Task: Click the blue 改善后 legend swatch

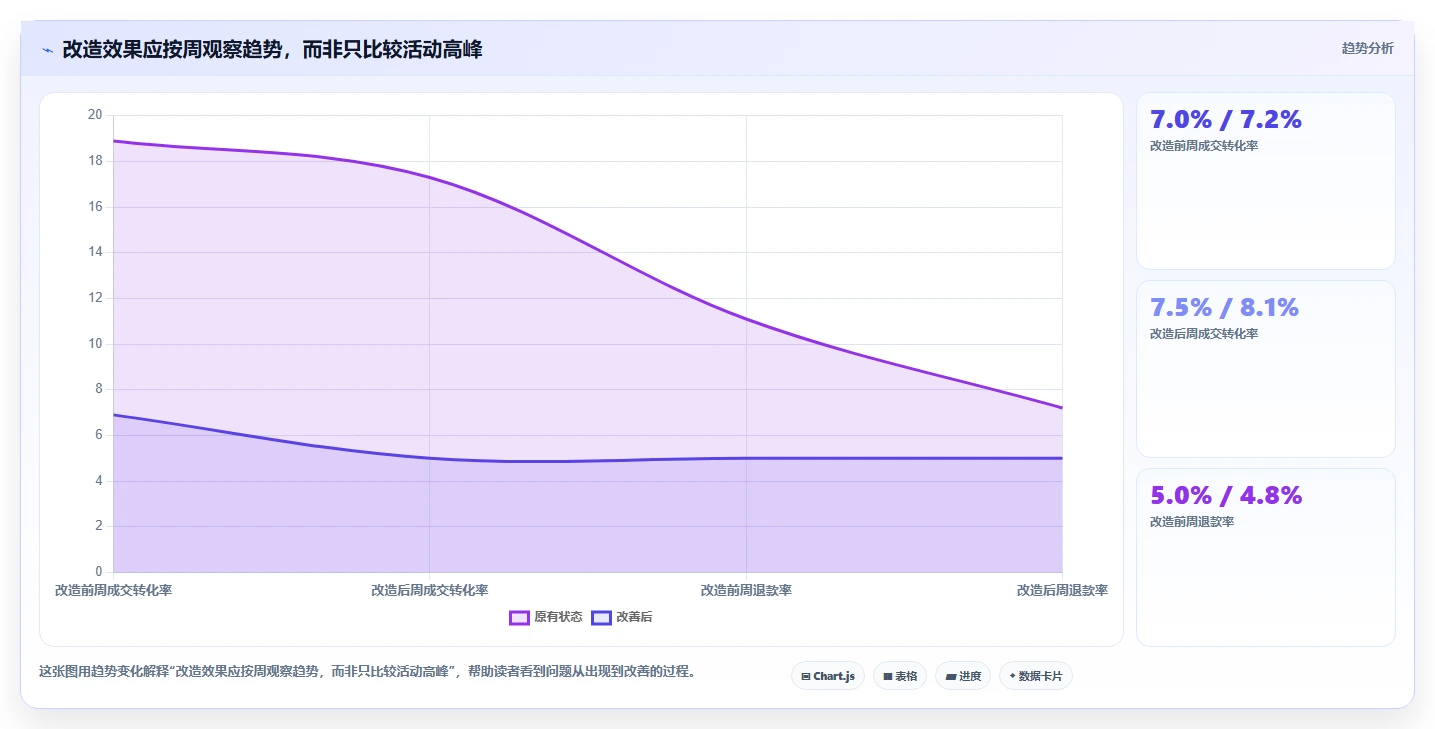Action: coord(601,617)
